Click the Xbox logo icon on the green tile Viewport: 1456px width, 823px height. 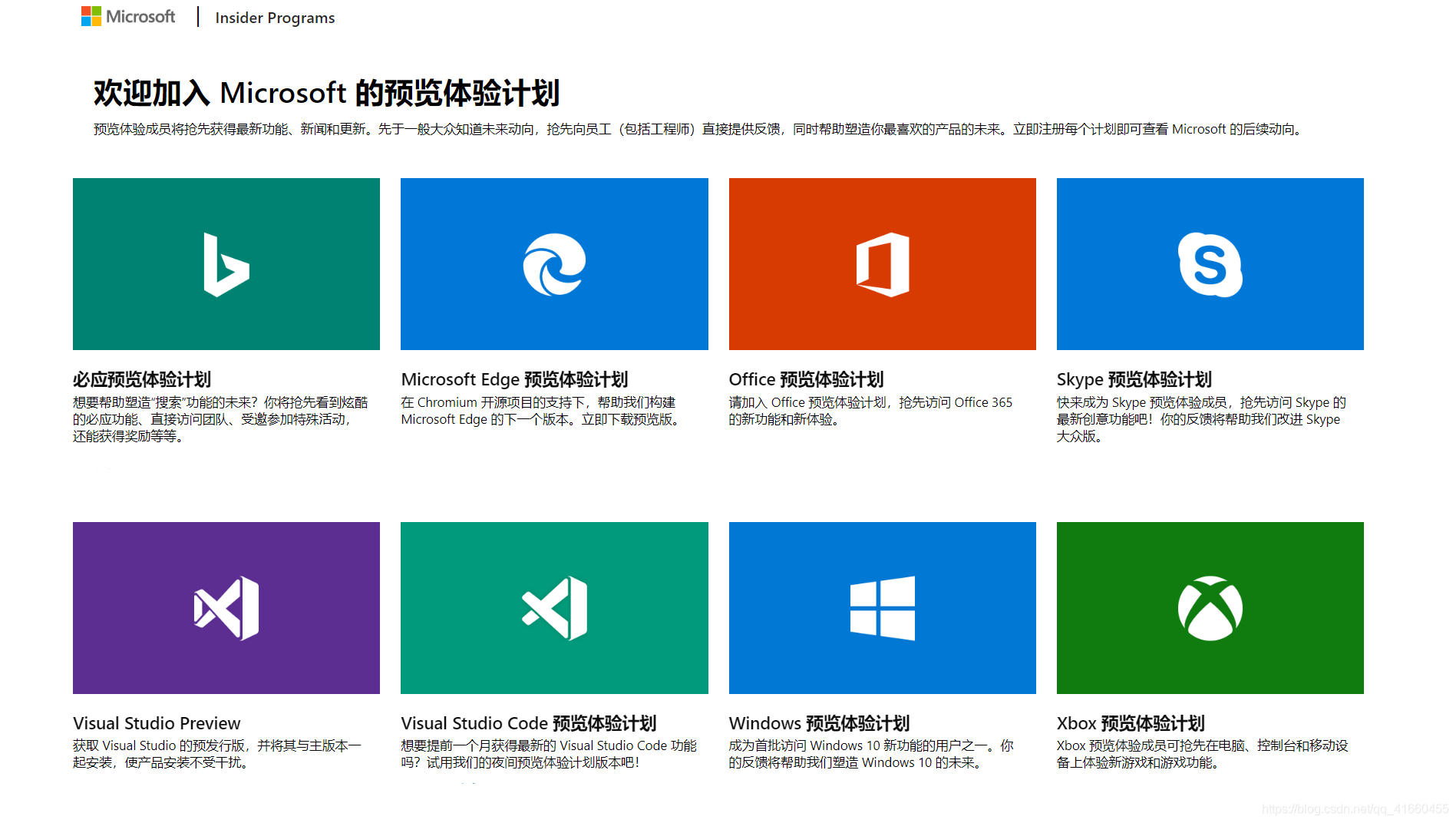pos(1210,608)
